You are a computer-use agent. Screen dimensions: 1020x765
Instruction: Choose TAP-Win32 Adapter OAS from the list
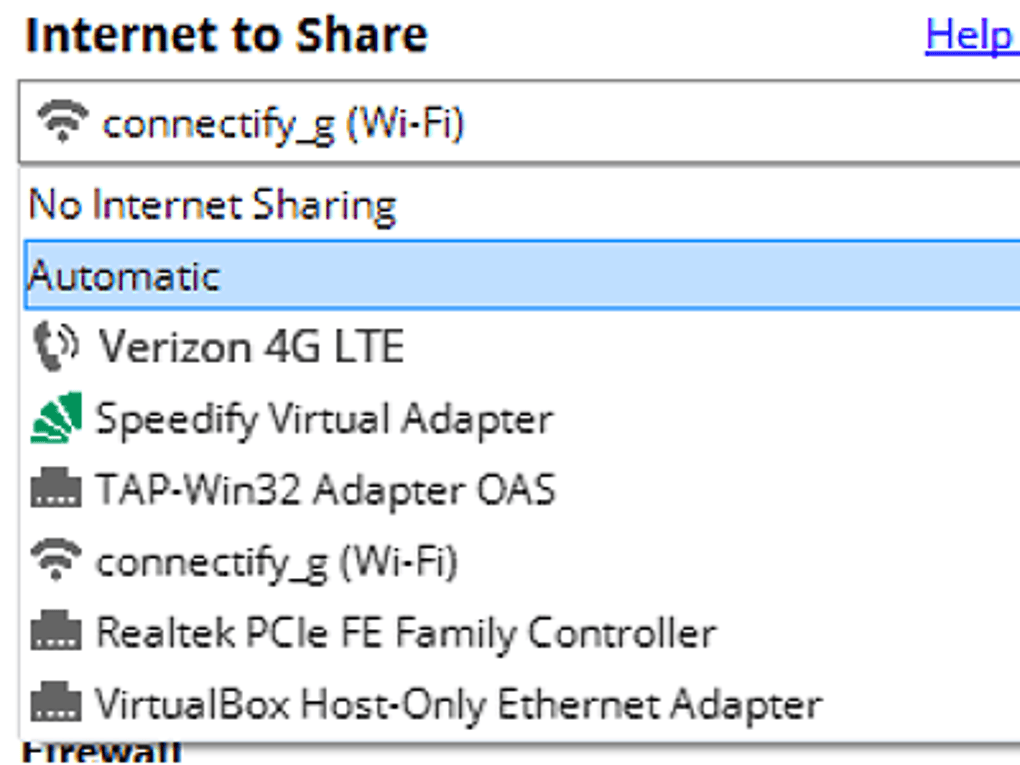325,490
